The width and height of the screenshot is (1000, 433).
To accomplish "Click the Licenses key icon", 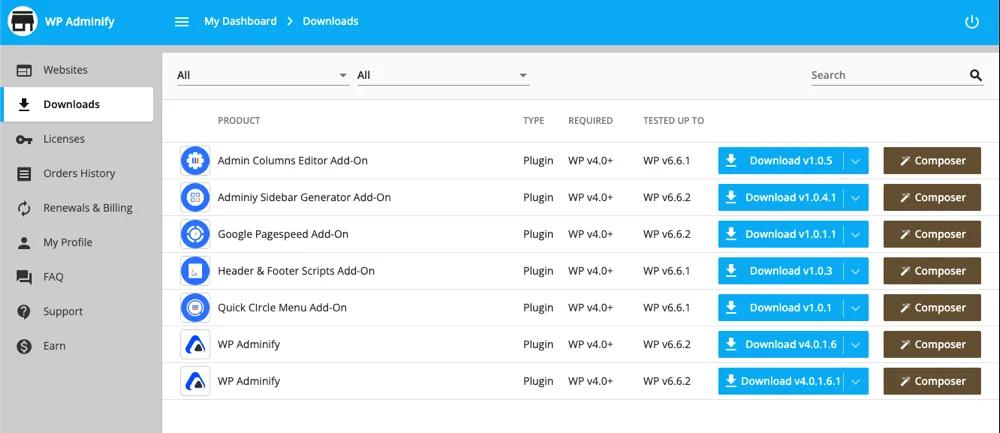I will (x=24, y=139).
